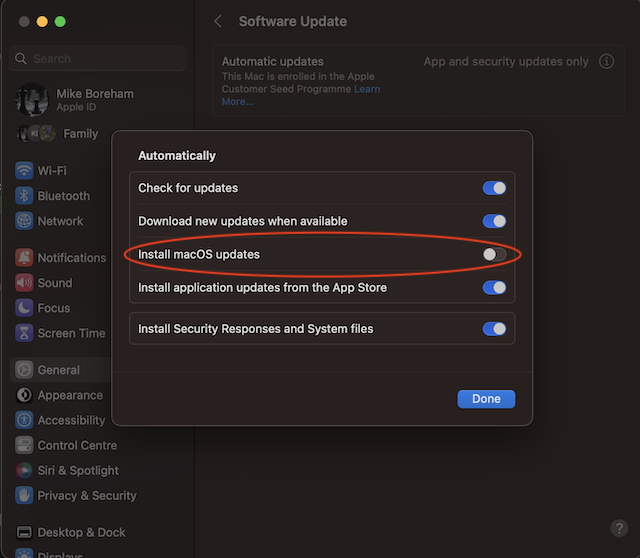Select the Bluetooth icon in sidebar

(24, 196)
